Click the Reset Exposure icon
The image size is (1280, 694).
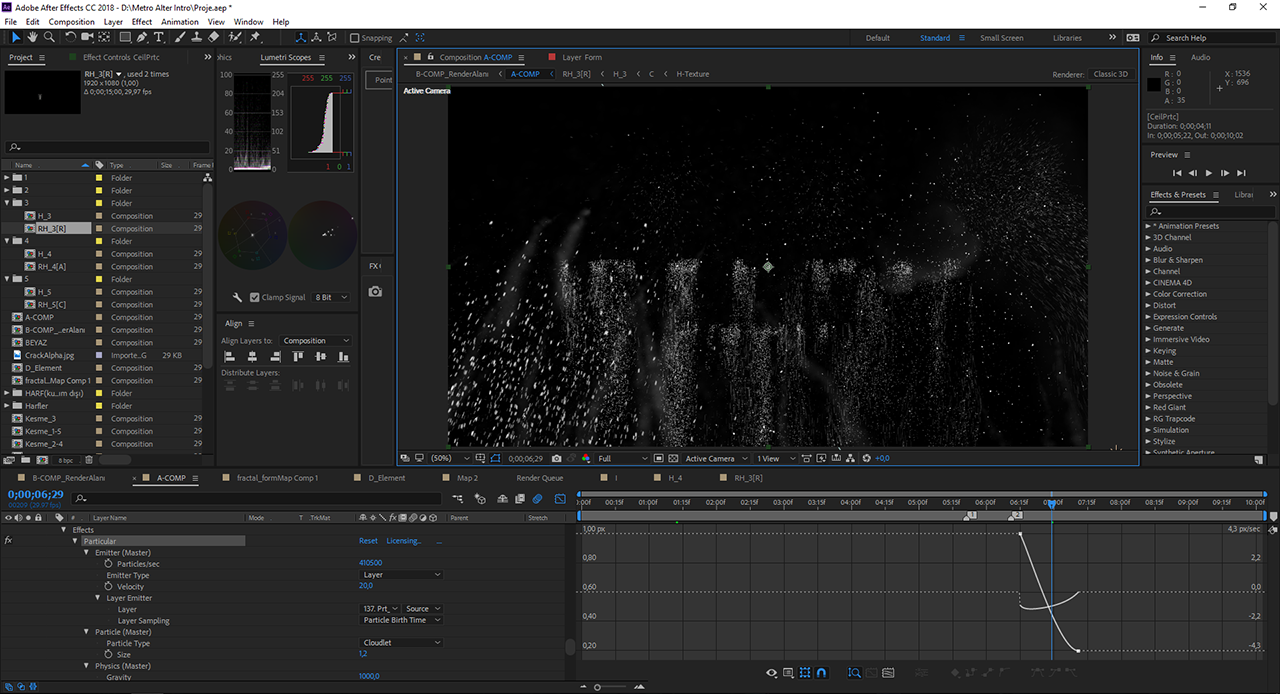pyautogui.click(x=866, y=458)
